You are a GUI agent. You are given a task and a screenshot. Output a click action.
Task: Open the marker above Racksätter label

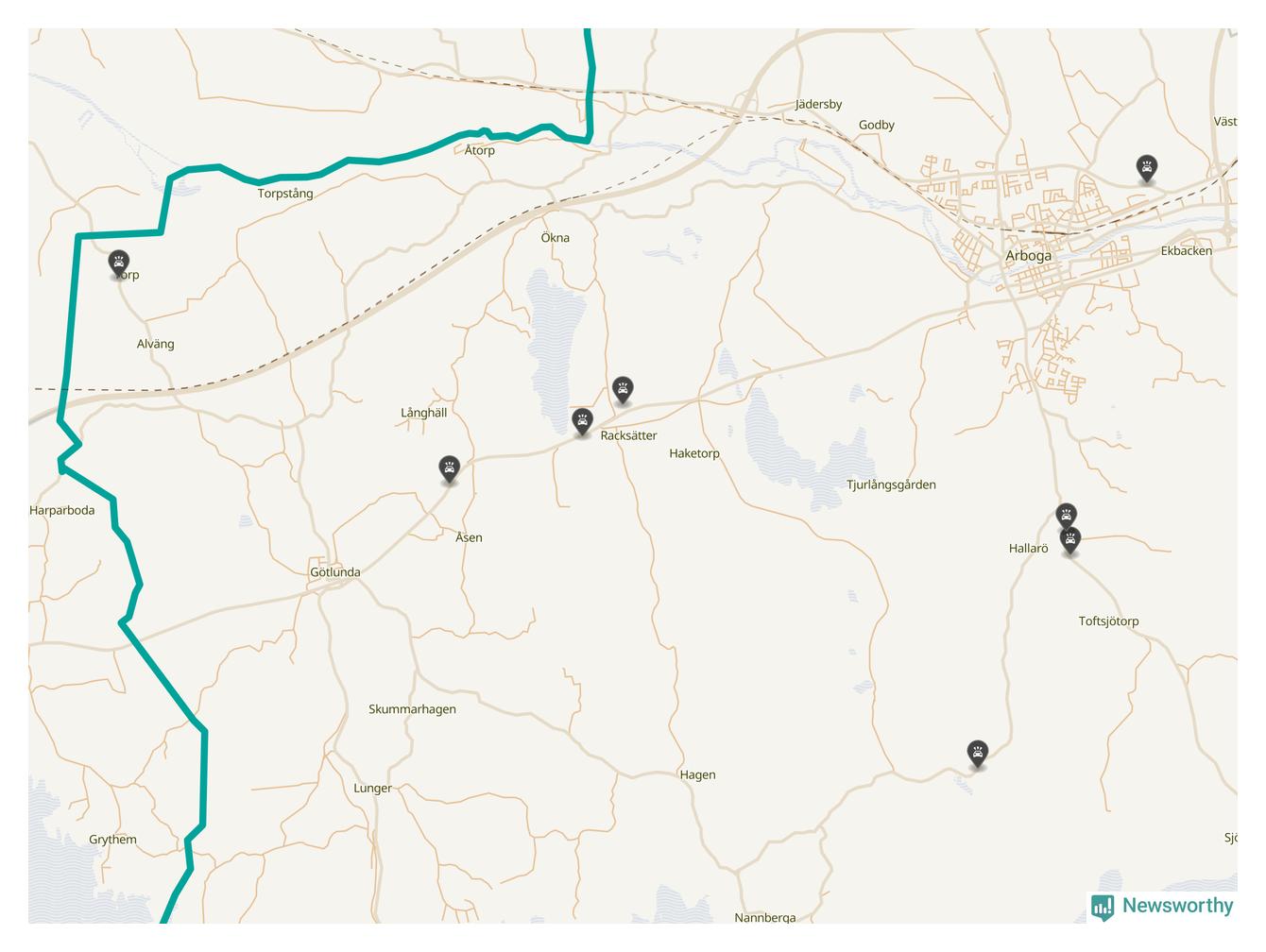[623, 390]
